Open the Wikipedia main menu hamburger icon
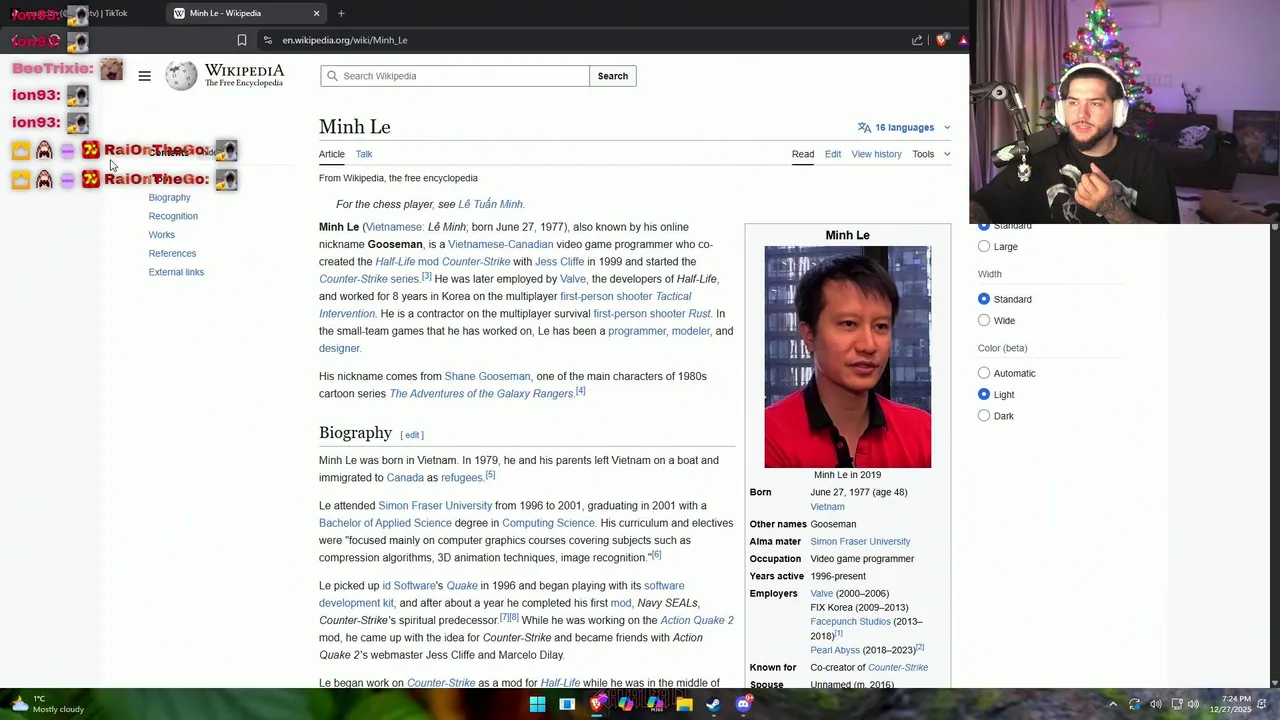 point(144,76)
